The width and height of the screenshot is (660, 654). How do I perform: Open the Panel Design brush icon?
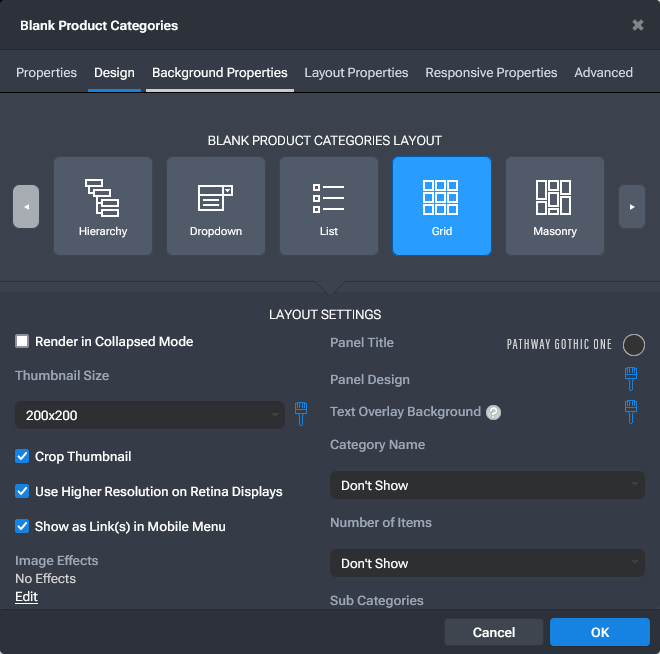[x=631, y=379]
